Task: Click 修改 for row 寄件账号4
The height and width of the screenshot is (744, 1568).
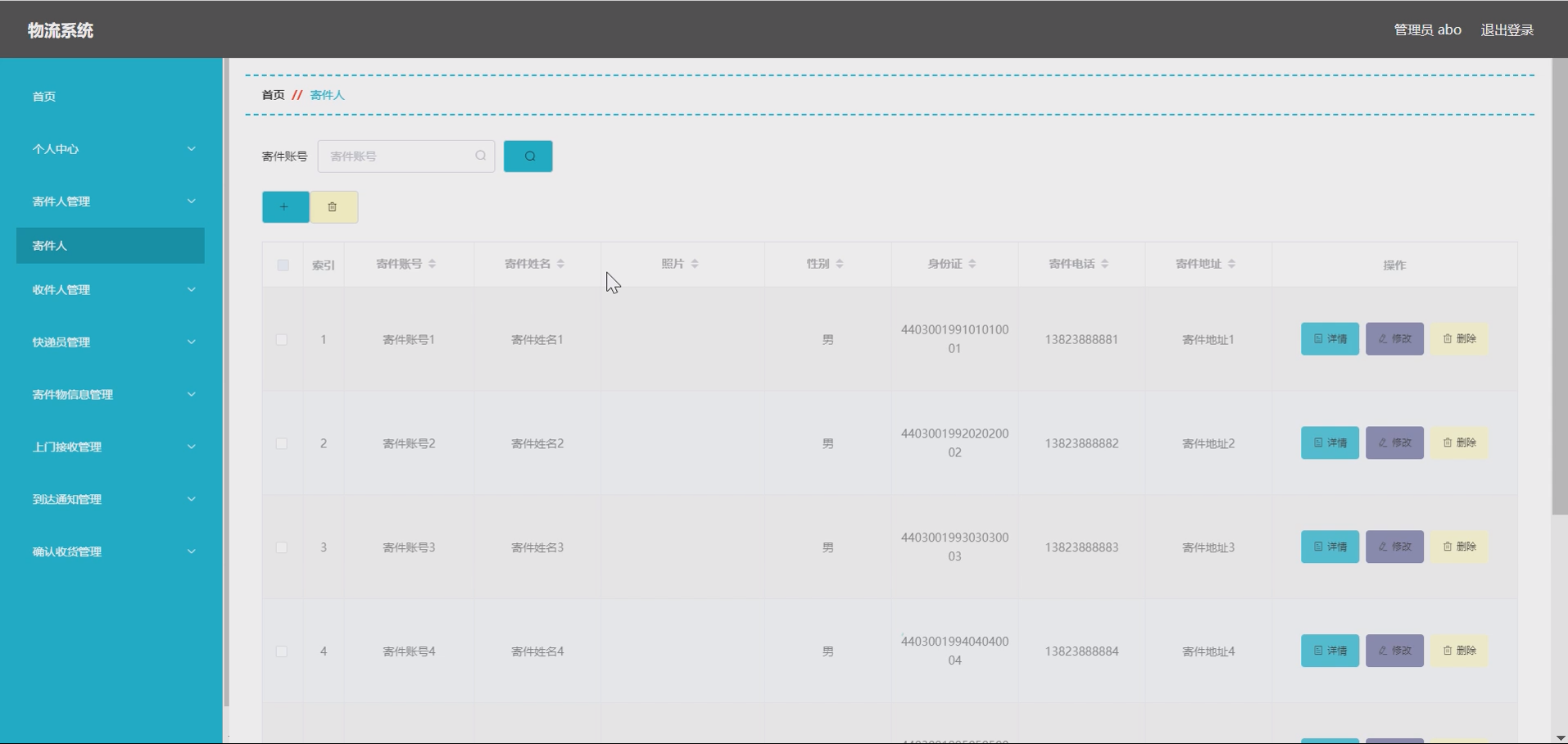Action: click(x=1394, y=651)
